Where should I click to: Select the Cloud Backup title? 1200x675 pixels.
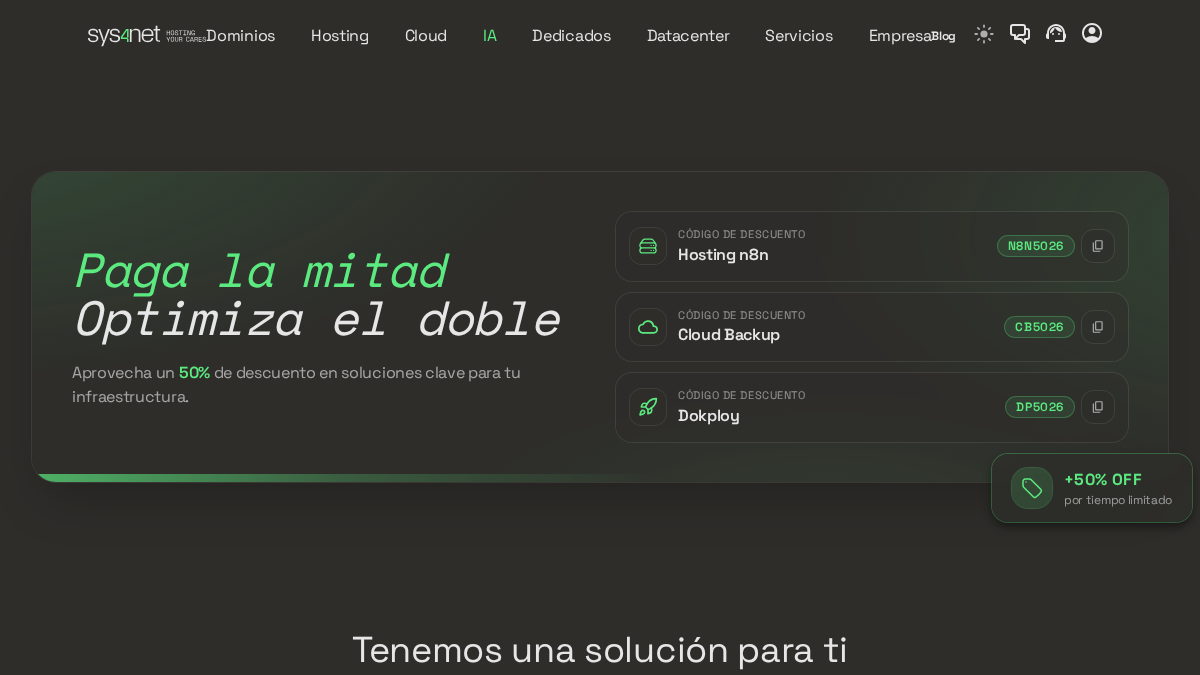coord(729,335)
